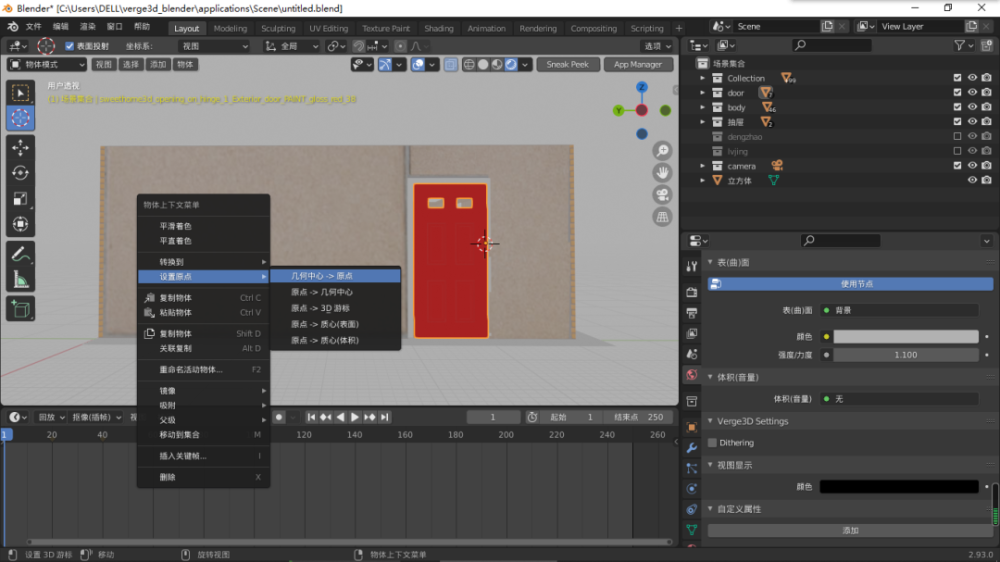Play the animation forward
Screen dimensions: 1000x562
355,417
